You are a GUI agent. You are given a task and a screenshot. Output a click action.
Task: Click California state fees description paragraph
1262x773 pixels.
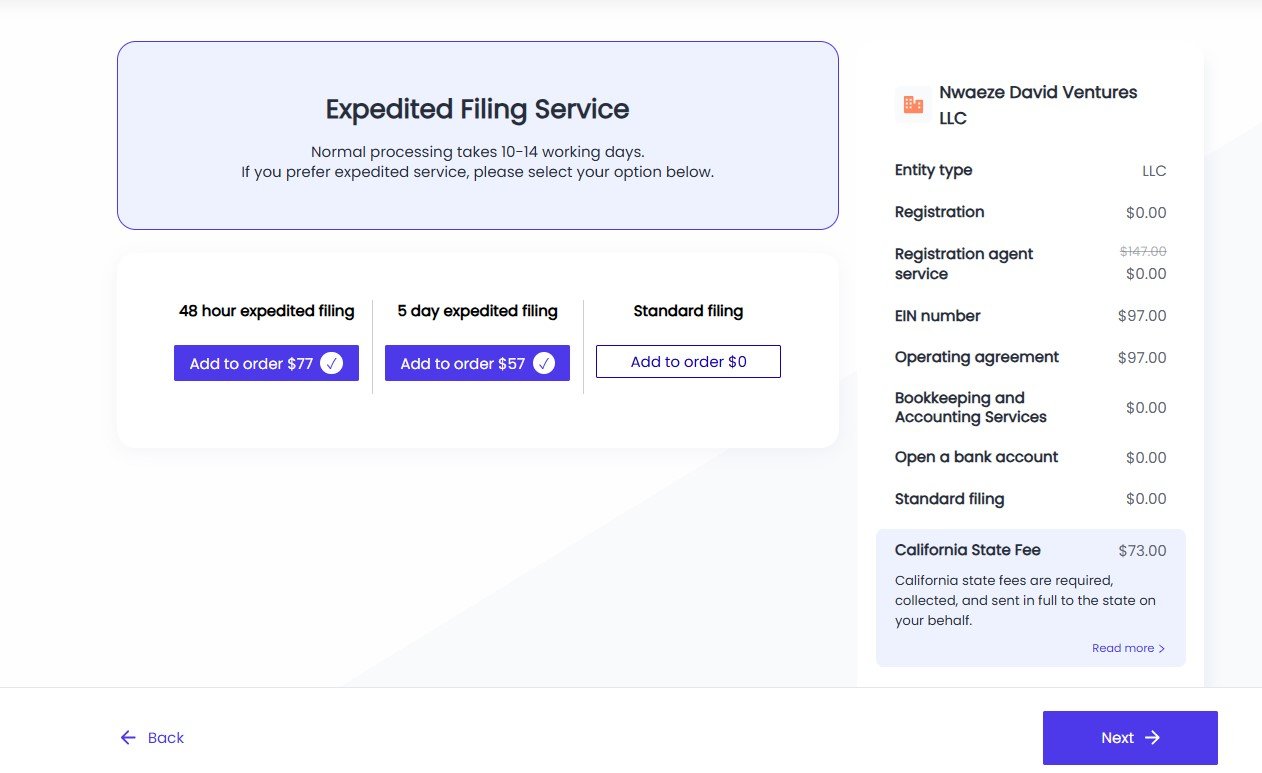[x=1025, y=600]
